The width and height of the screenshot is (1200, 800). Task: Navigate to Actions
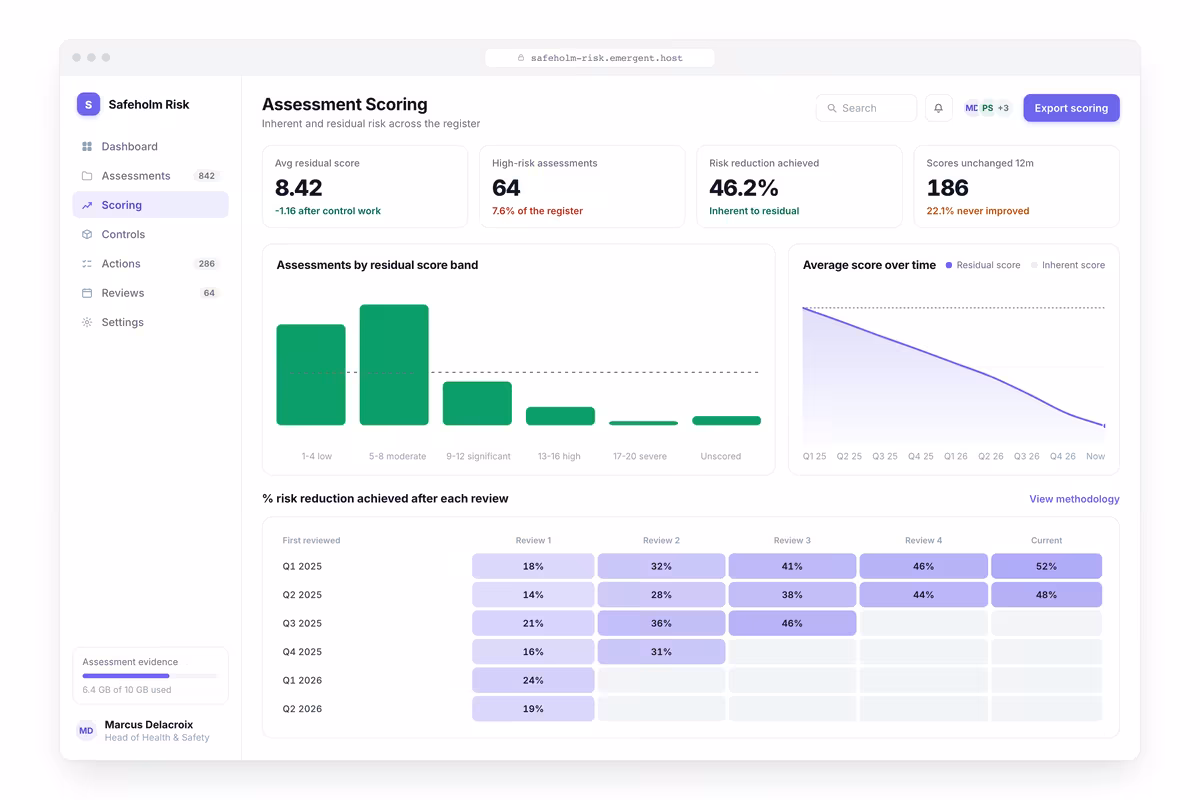click(150, 264)
